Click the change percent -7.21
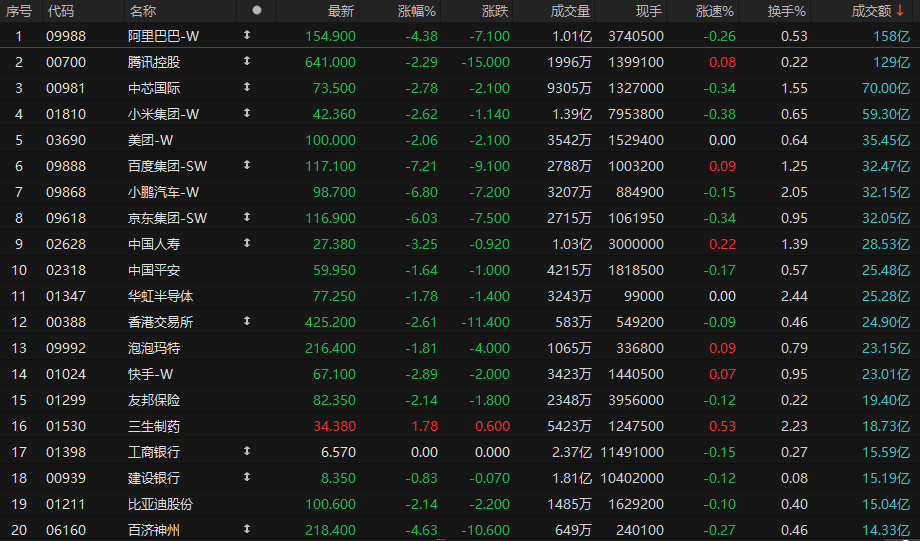The width and height of the screenshot is (920, 541). coord(421,166)
